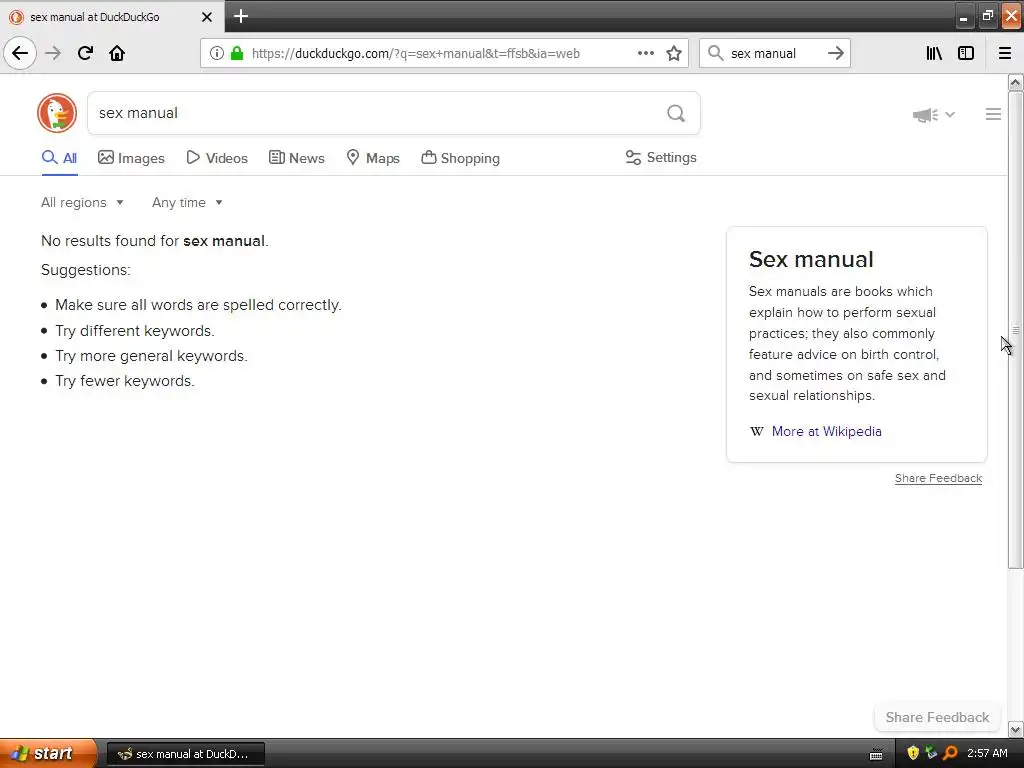The height and width of the screenshot is (768, 1024).
Task: Click the 'No results found' message
Action: 155,241
